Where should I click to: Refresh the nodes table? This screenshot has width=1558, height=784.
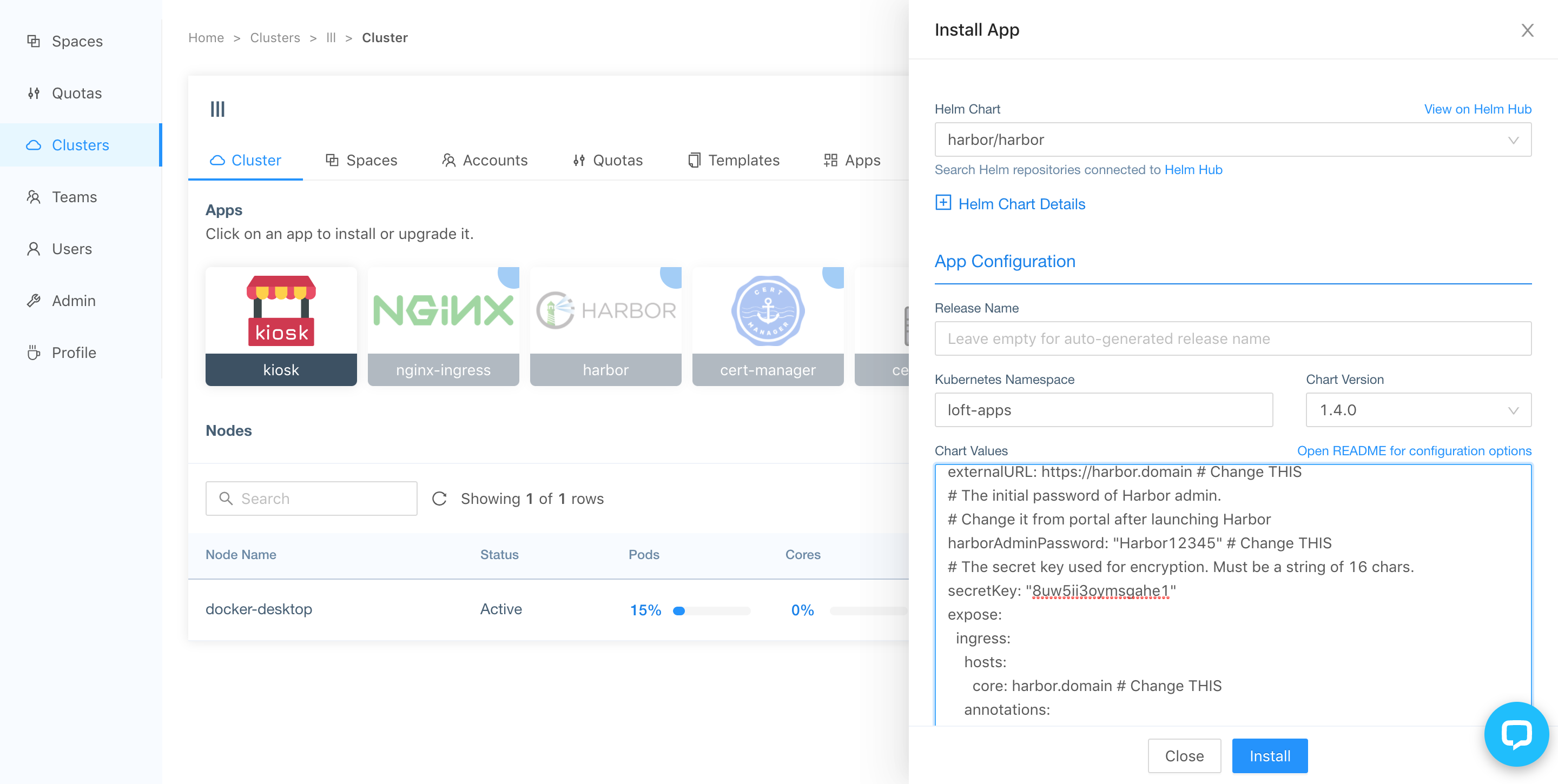coord(440,498)
